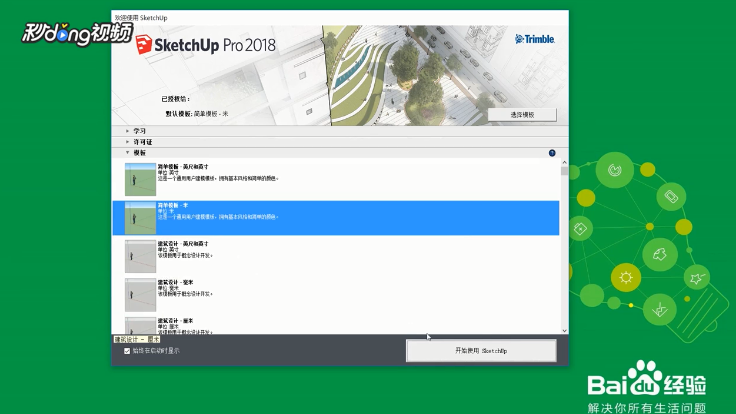
Task: Click template list scroll up arrow
Action: click(564, 162)
